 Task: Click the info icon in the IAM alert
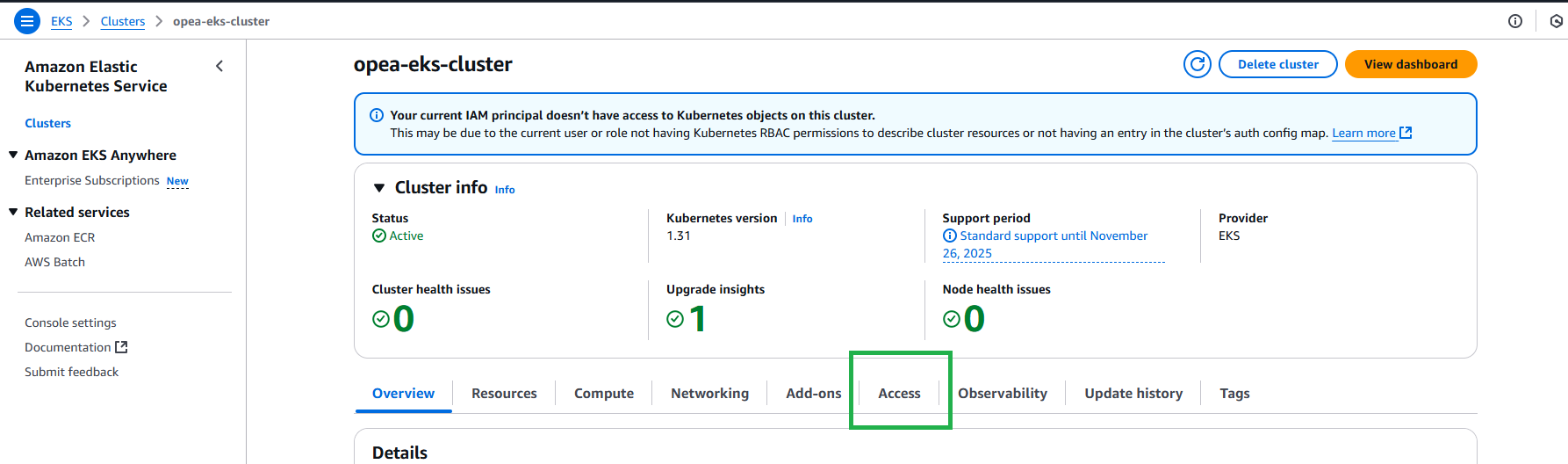tap(377, 115)
